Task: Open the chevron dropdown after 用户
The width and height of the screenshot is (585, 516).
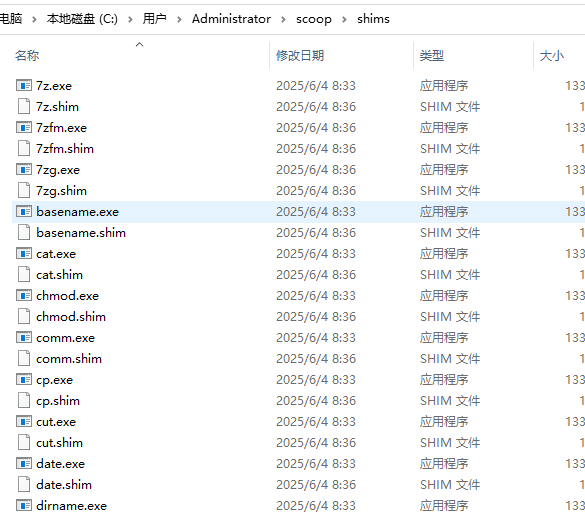Action: coord(179,19)
